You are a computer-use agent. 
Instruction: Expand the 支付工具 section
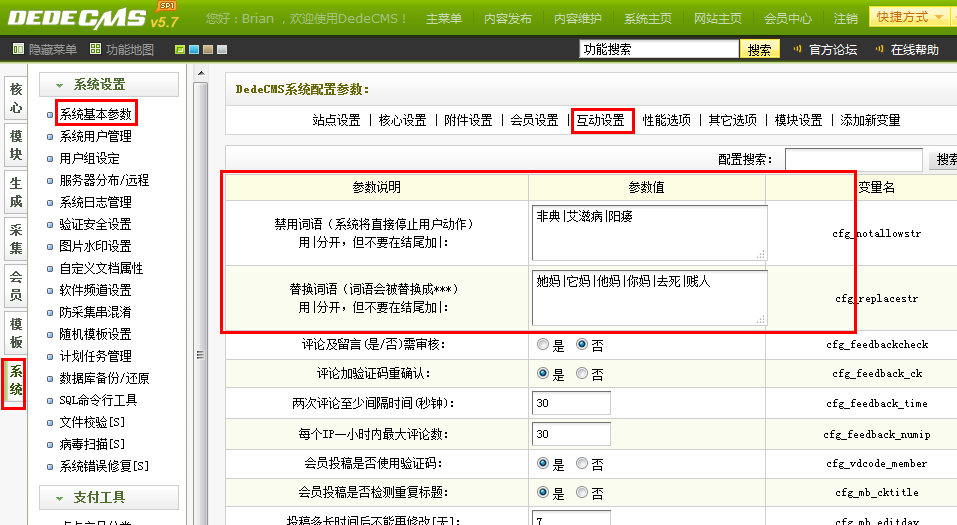109,498
